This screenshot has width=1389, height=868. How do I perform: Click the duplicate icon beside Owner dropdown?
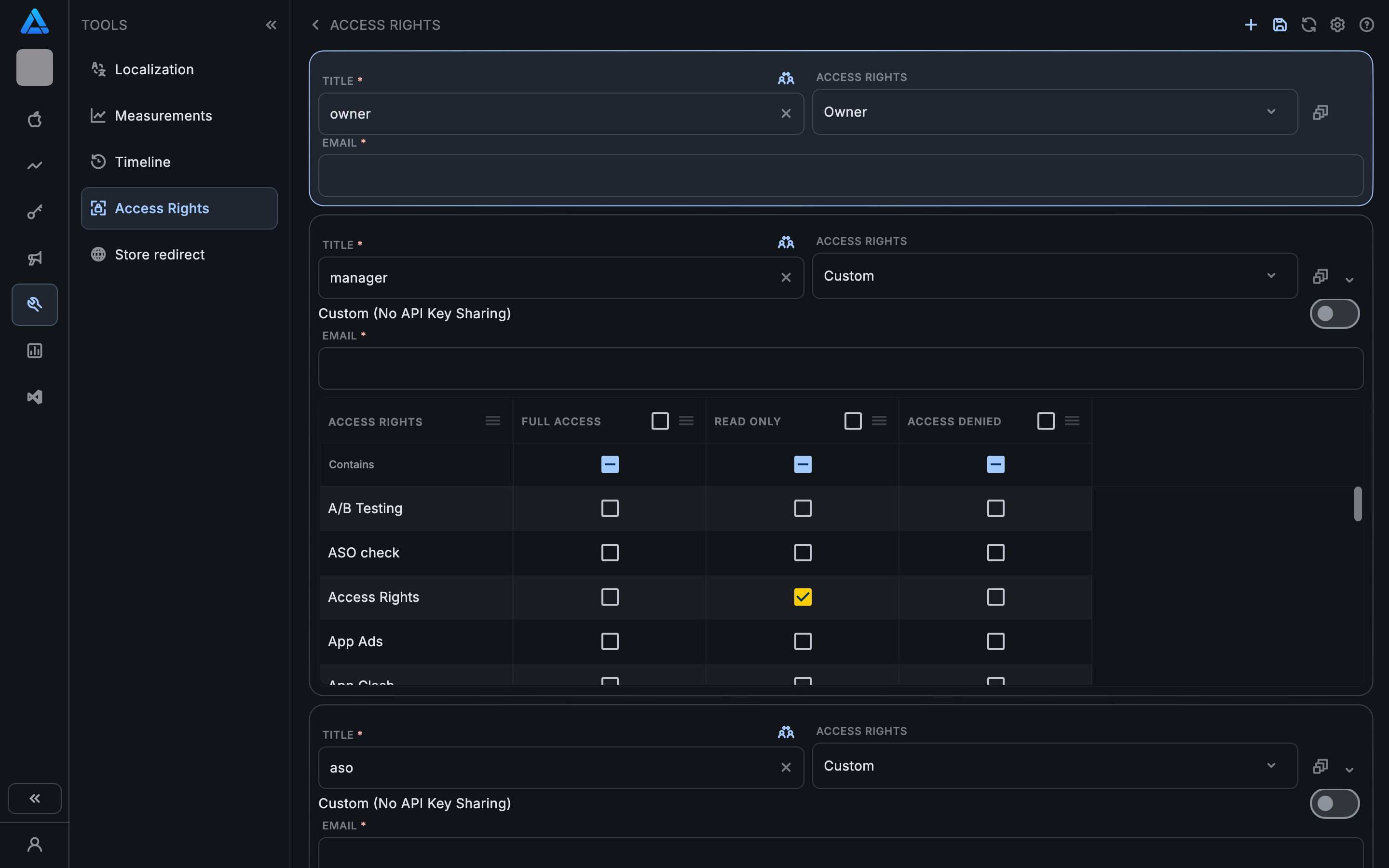pyautogui.click(x=1320, y=112)
